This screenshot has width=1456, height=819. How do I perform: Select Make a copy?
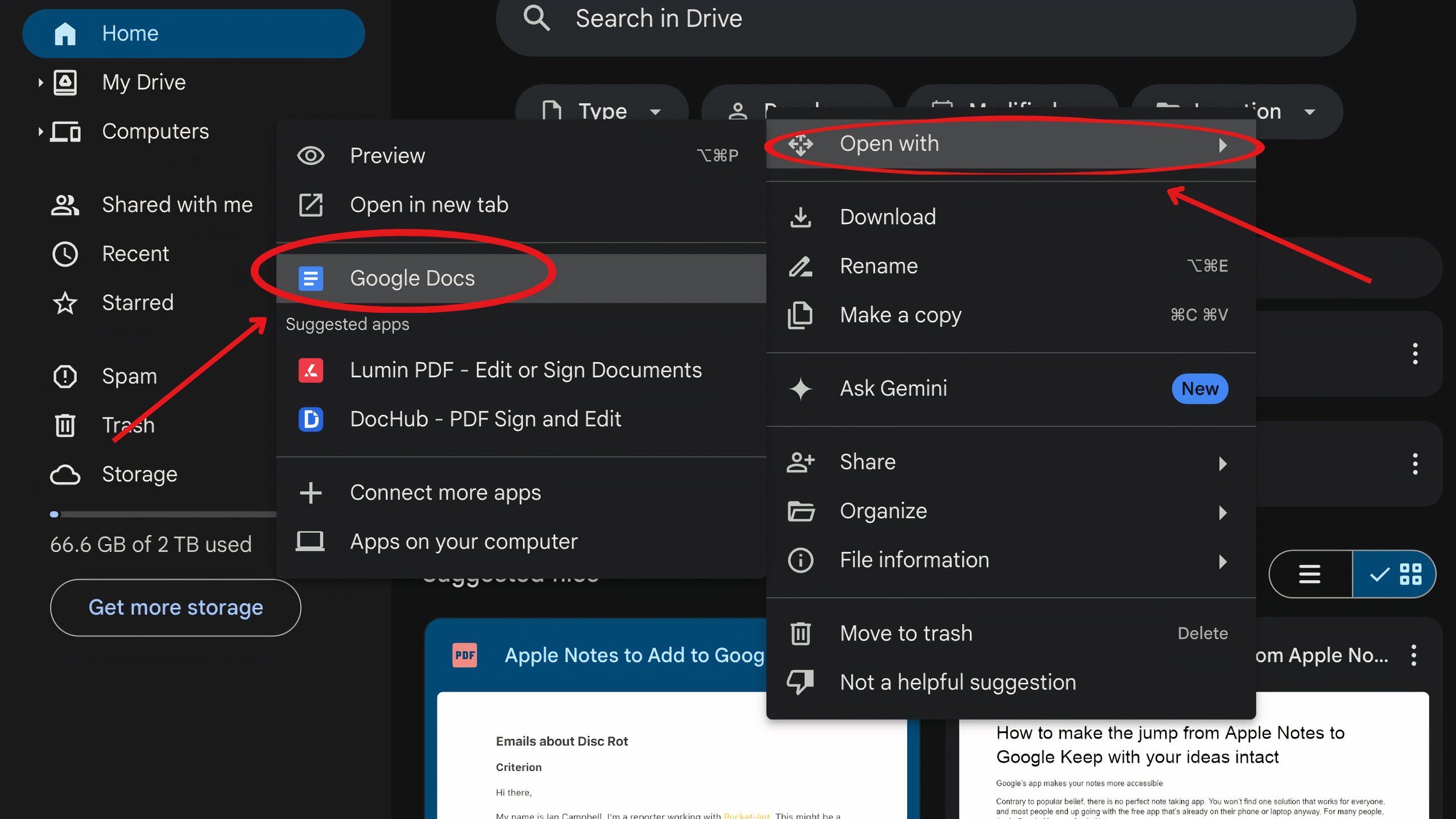[1011, 315]
